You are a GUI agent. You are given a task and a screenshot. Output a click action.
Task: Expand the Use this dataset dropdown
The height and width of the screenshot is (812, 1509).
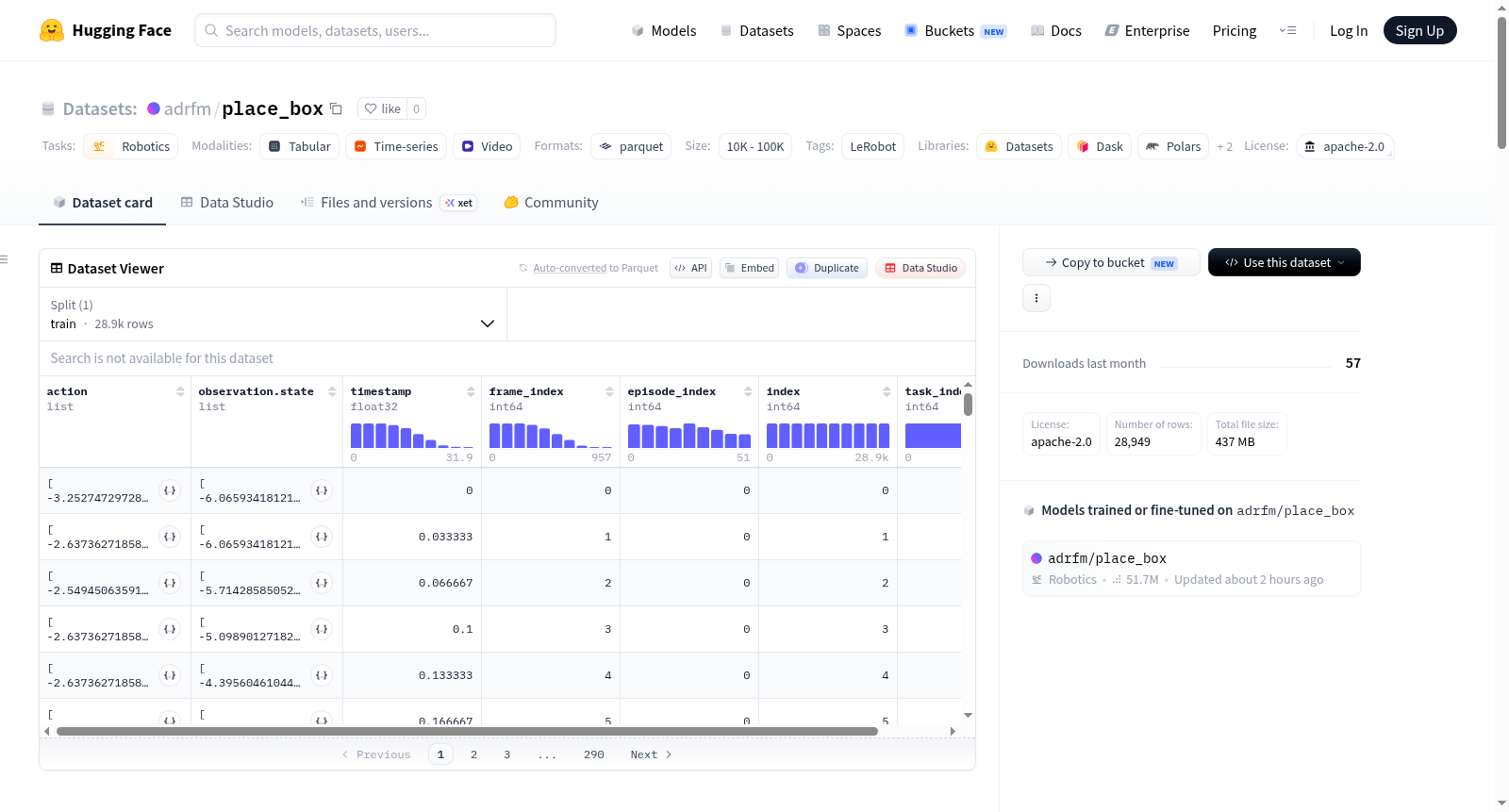[1285, 262]
